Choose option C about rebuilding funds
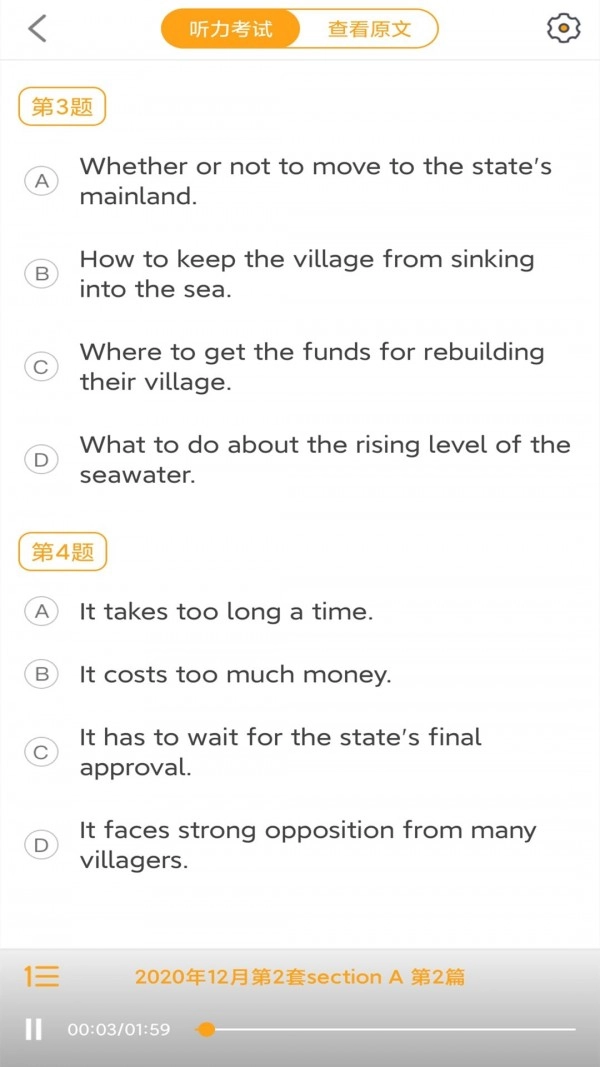This screenshot has width=600, height=1067. (x=41, y=367)
